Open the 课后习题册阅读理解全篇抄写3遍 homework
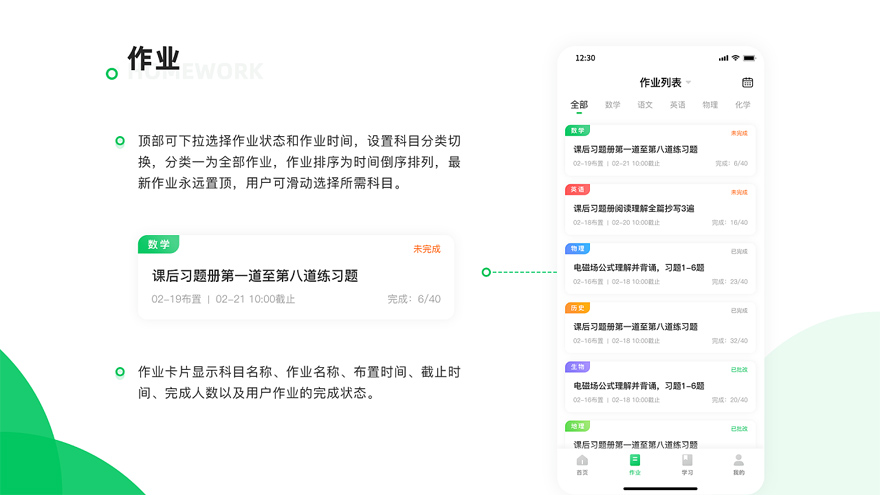 click(634, 209)
